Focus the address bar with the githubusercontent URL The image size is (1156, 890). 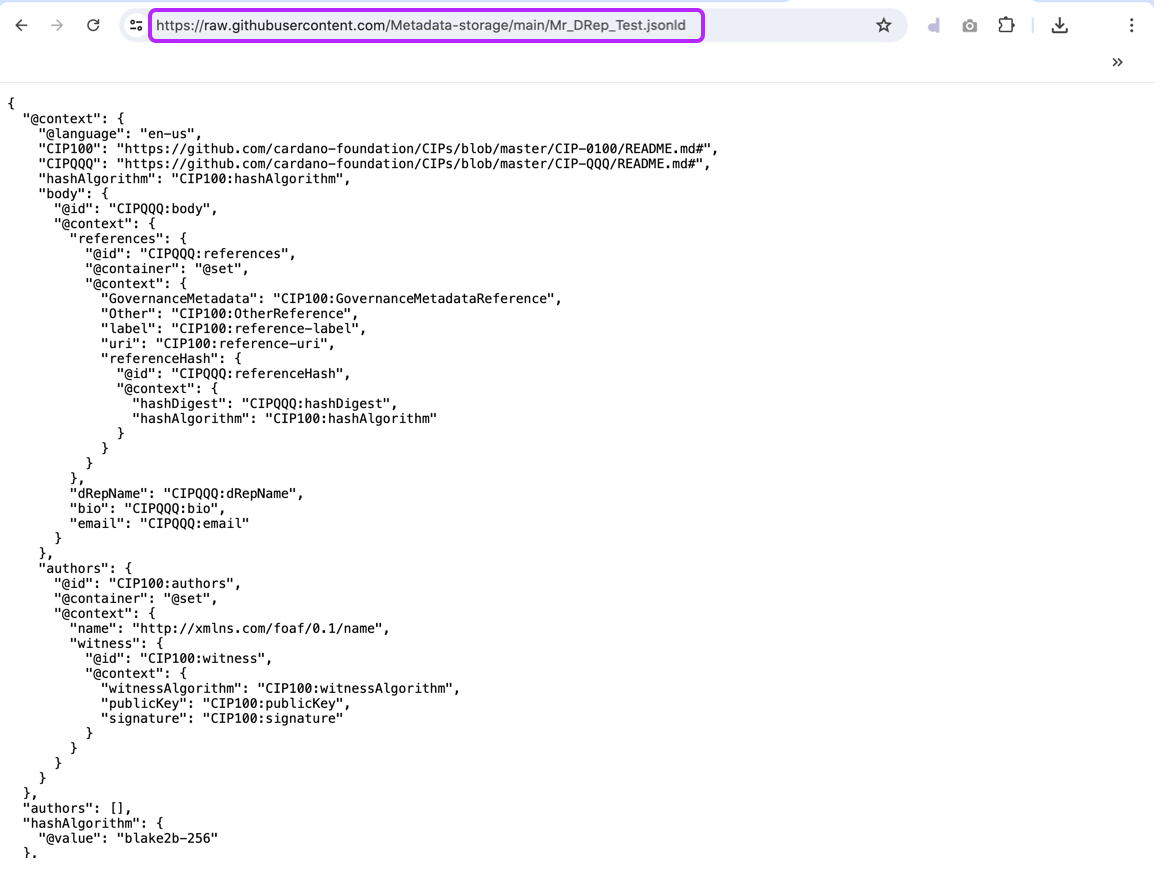tap(425, 26)
